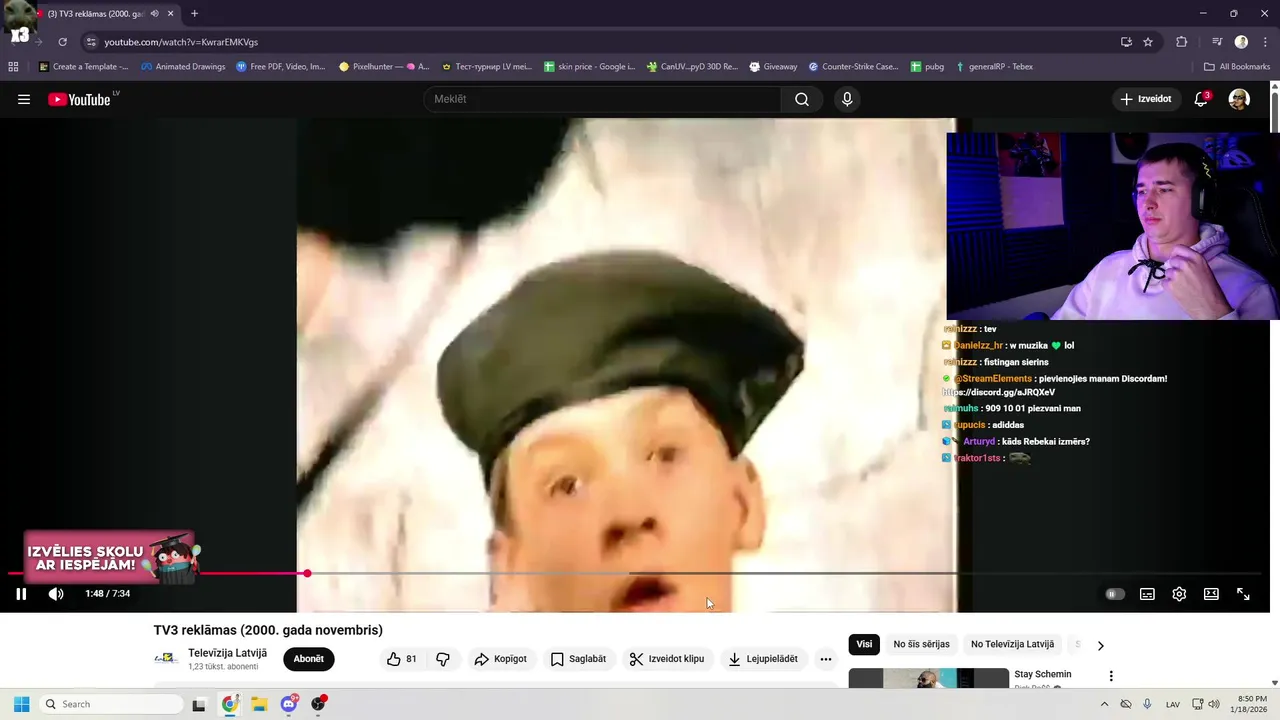Open Create a Template bookmark
The width and height of the screenshot is (1280, 720).
(x=83, y=67)
